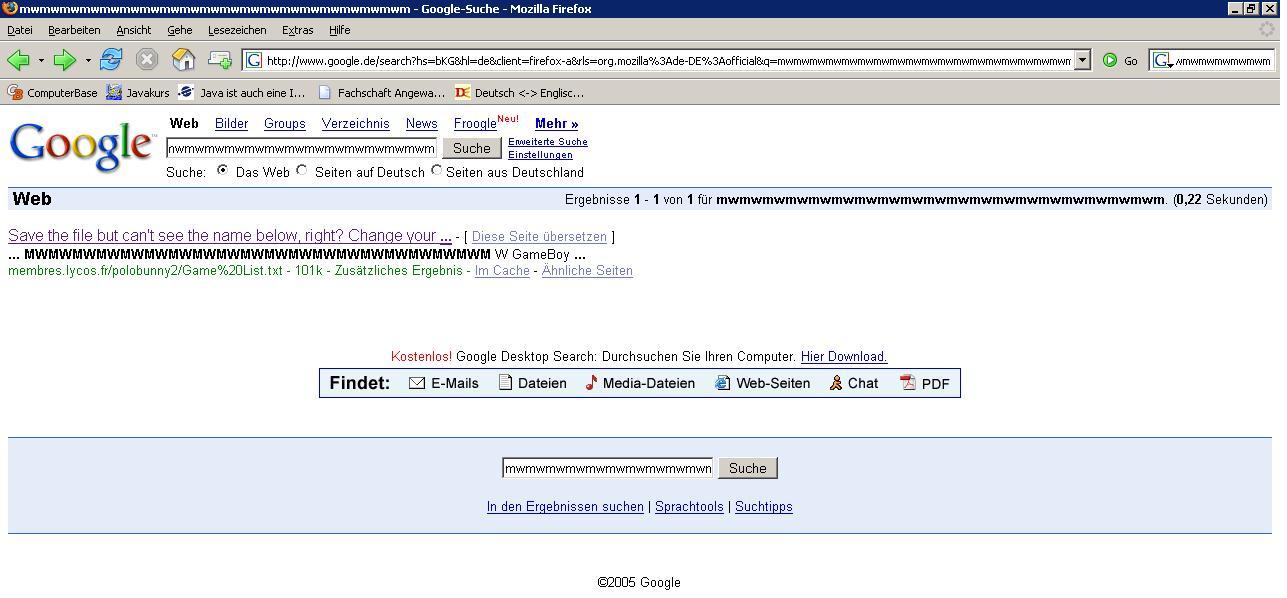Viewport: 1287px width, 598px height.
Task: Switch to Groups search
Action: pos(285,124)
